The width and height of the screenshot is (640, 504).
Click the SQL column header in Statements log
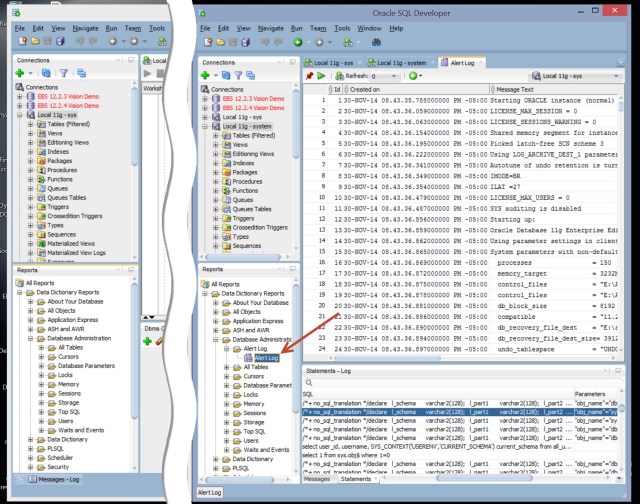pos(438,394)
